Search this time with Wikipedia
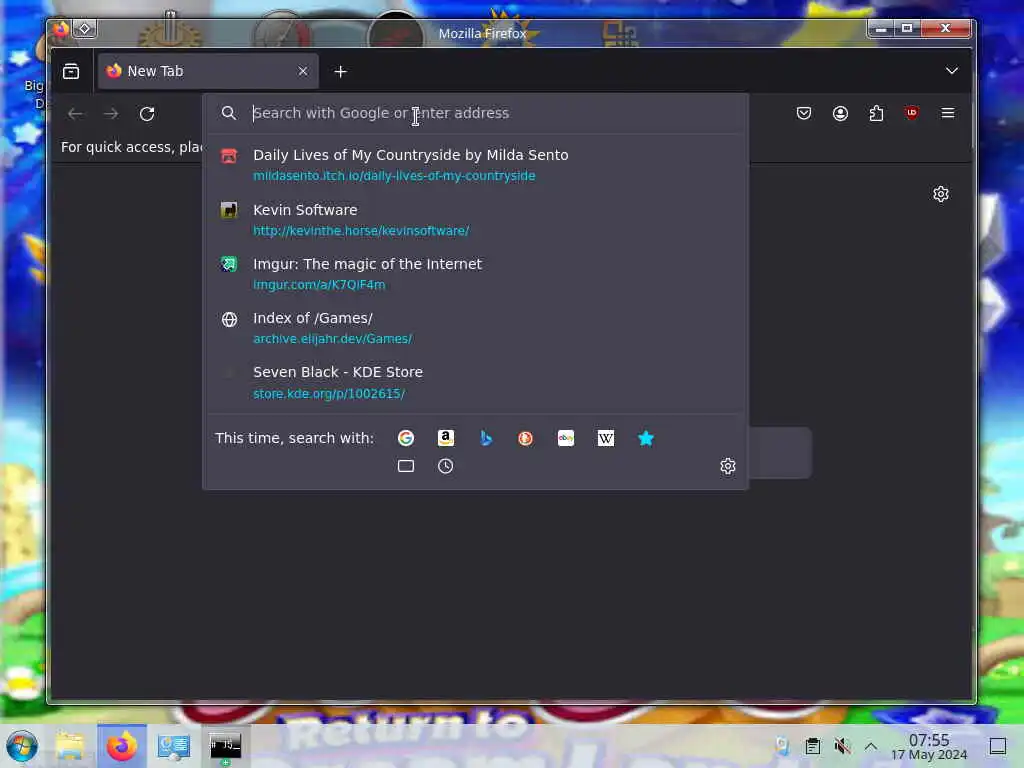Viewport: 1024px width, 768px height. pos(605,438)
